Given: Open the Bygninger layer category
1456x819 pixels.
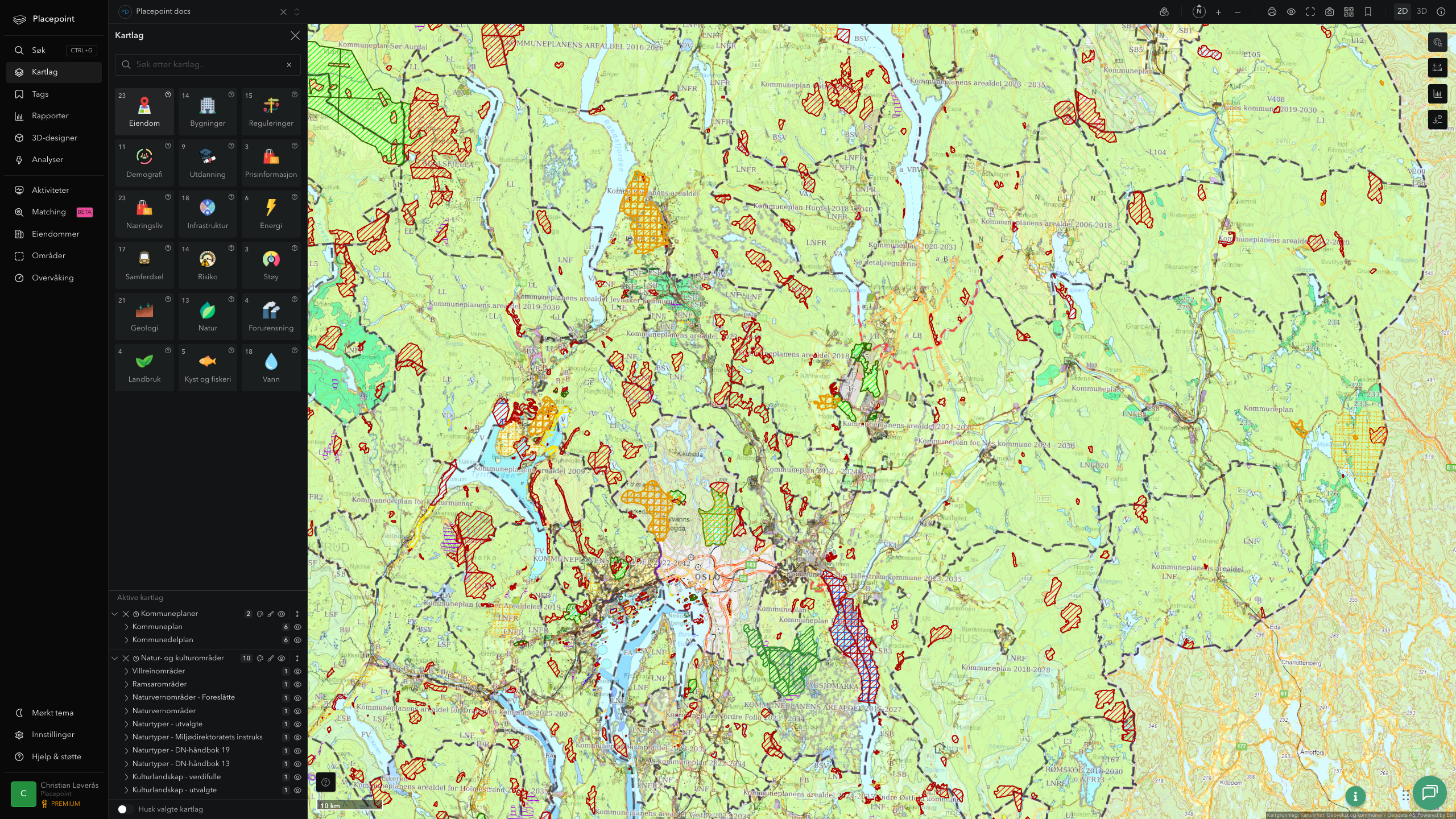Looking at the screenshot, I should pos(208,111).
